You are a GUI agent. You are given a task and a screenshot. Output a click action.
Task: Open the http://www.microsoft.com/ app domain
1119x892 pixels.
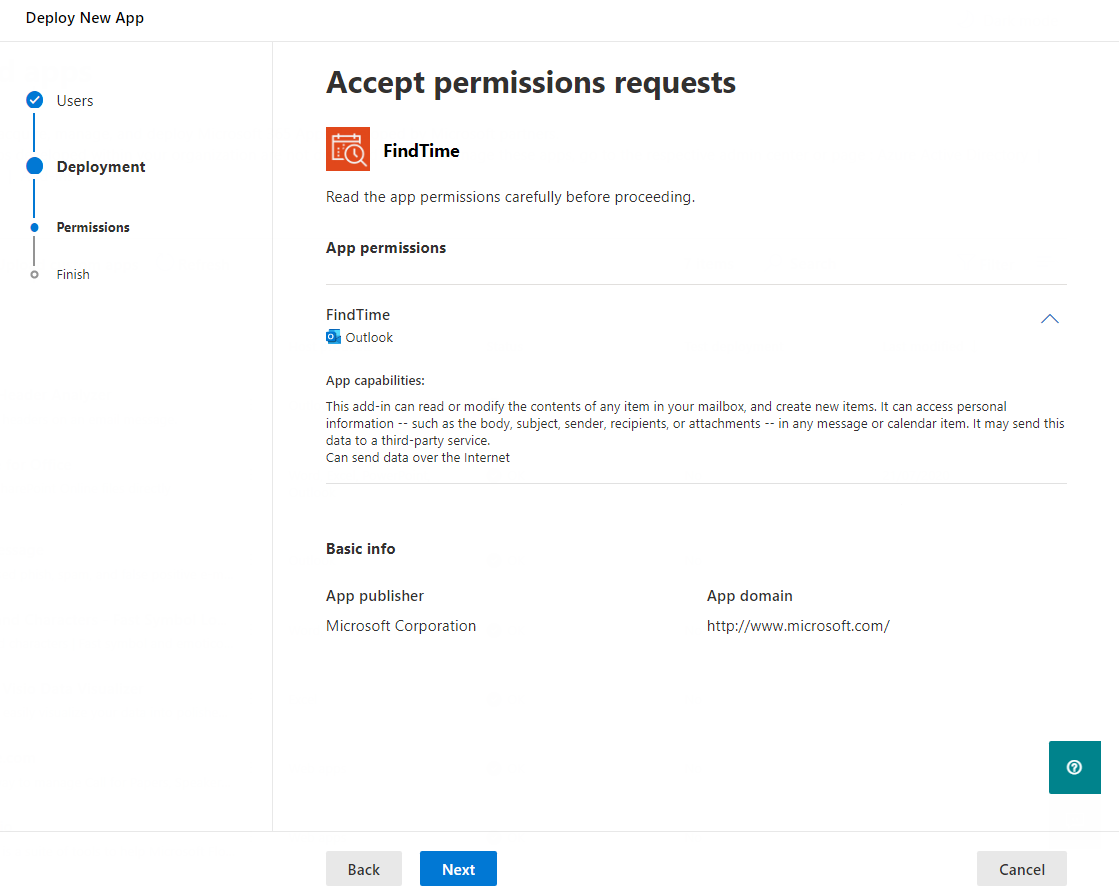(798, 626)
